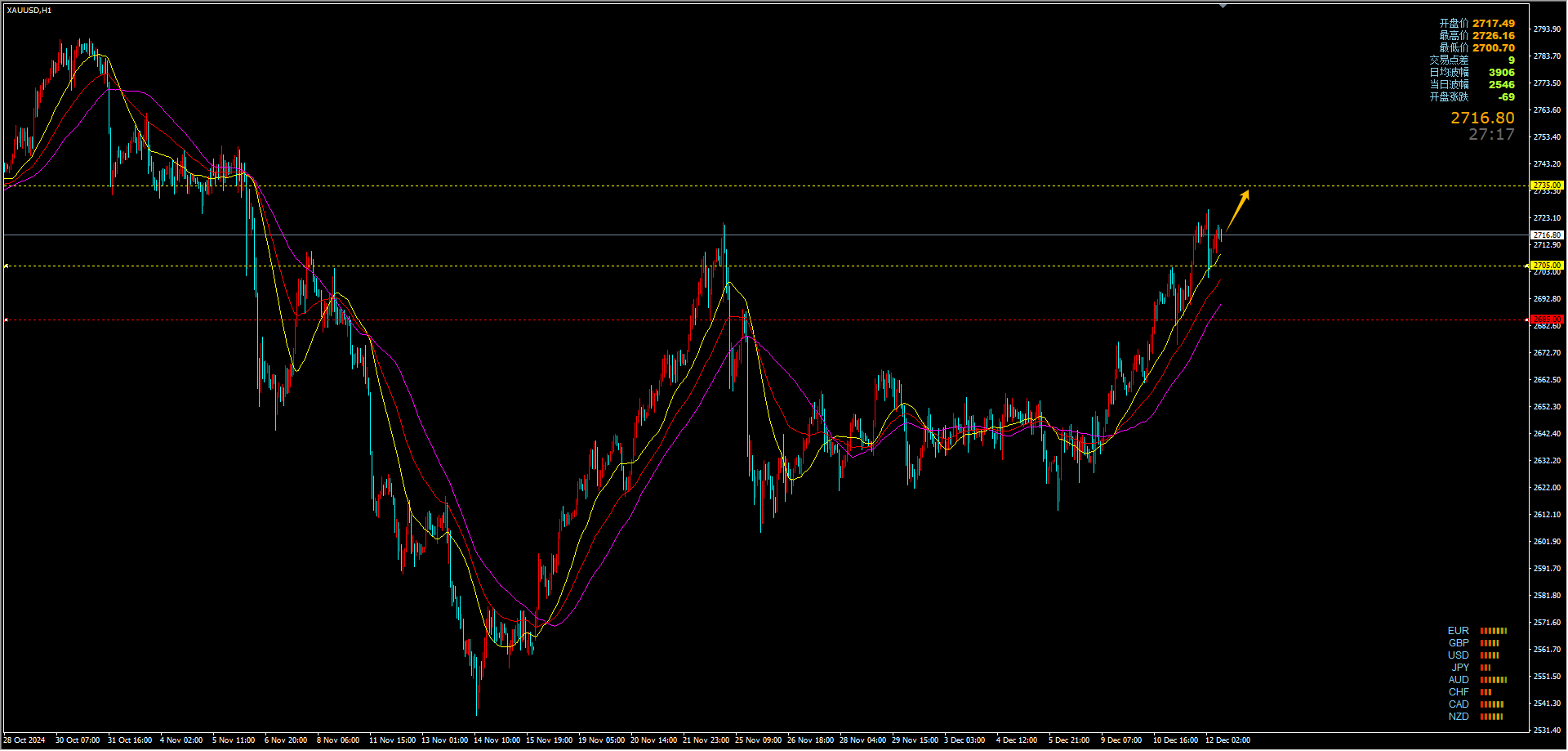Click the AUD currency label
Screen dimensions: 1568x751
1458,680
